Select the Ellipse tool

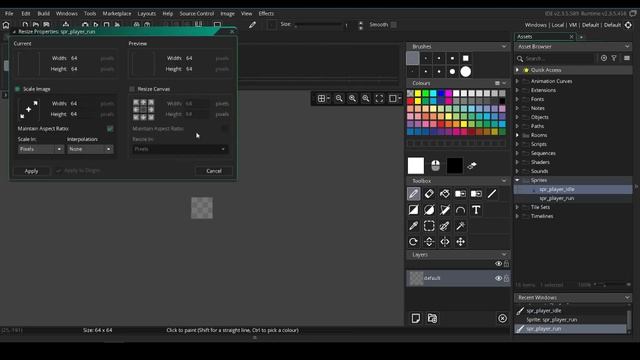(429, 210)
